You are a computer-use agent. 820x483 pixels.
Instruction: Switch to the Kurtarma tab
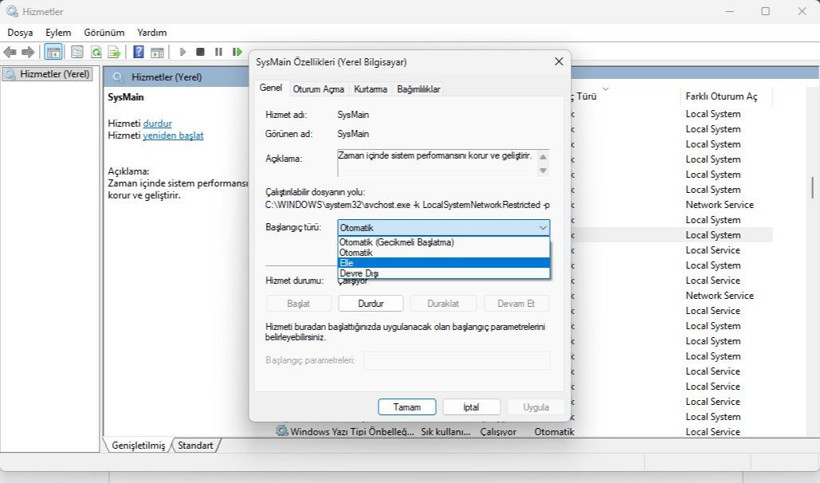(x=370, y=89)
